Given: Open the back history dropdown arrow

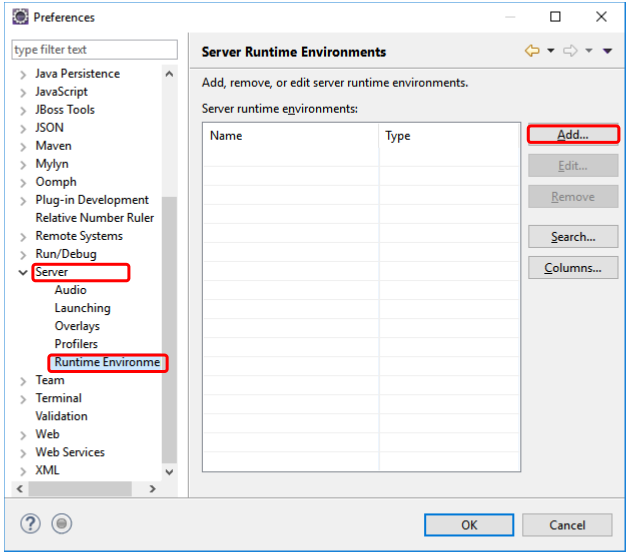Looking at the screenshot, I should click(551, 51).
